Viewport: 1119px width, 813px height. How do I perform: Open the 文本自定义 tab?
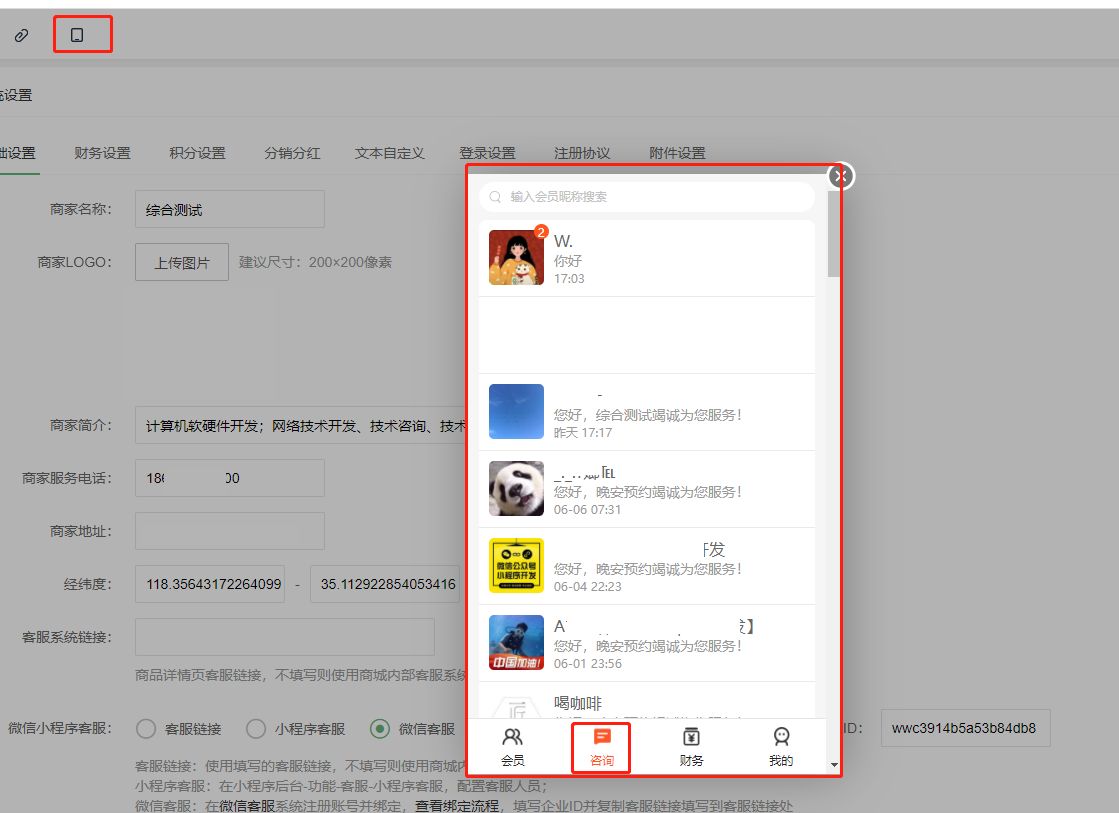point(389,153)
